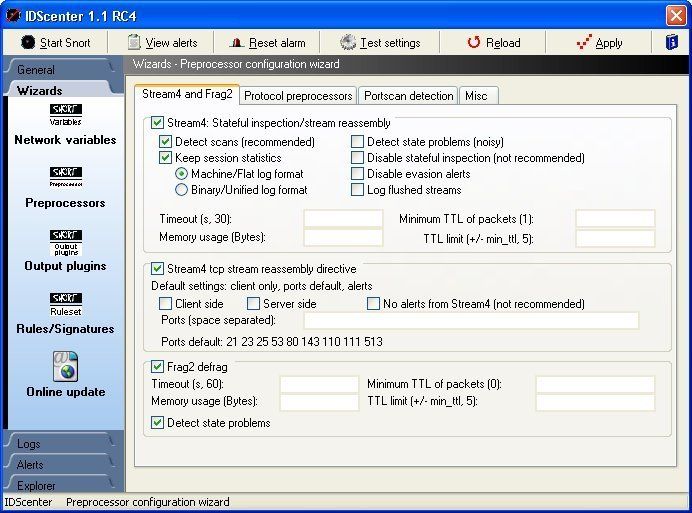Click status bar 'Preprocessor configuration wizard' text
The height and width of the screenshot is (513, 692).
(148, 502)
